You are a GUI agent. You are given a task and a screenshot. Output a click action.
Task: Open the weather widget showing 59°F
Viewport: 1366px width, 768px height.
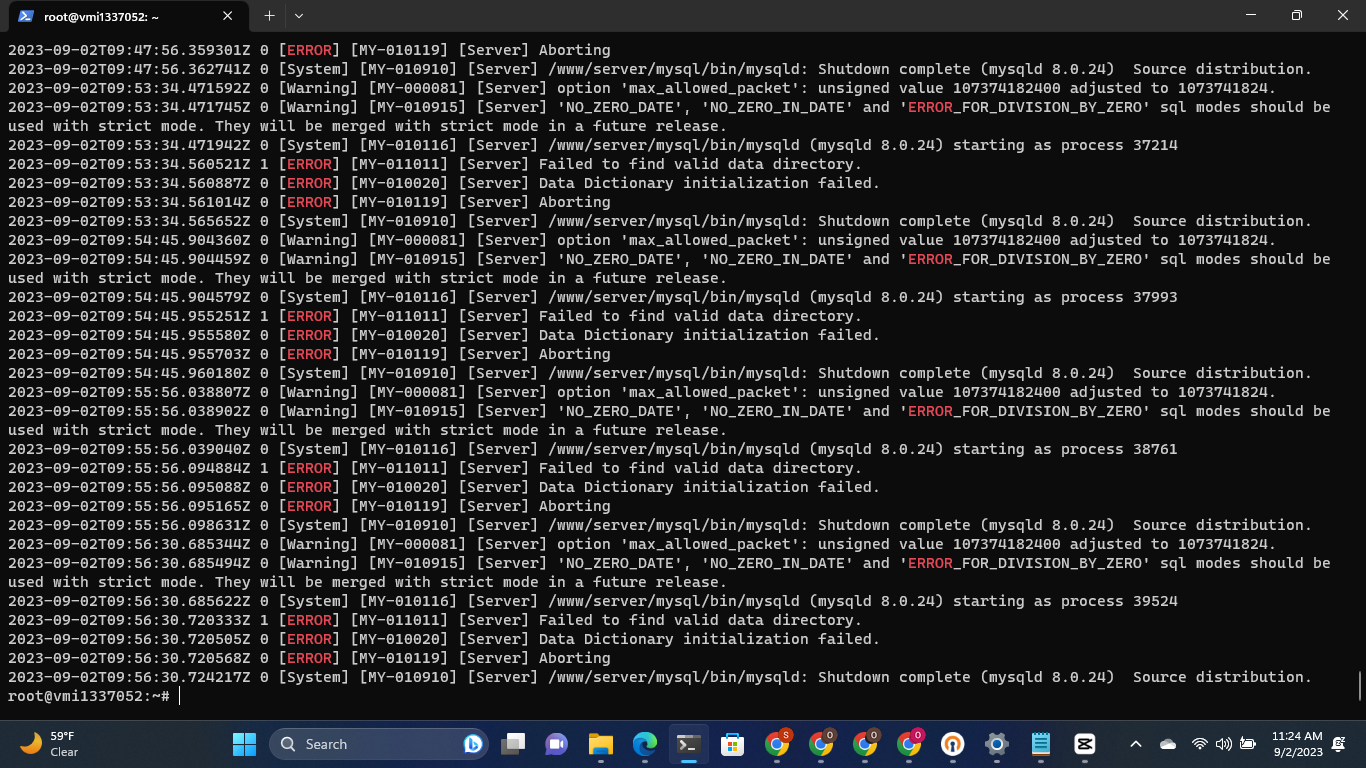coord(48,744)
